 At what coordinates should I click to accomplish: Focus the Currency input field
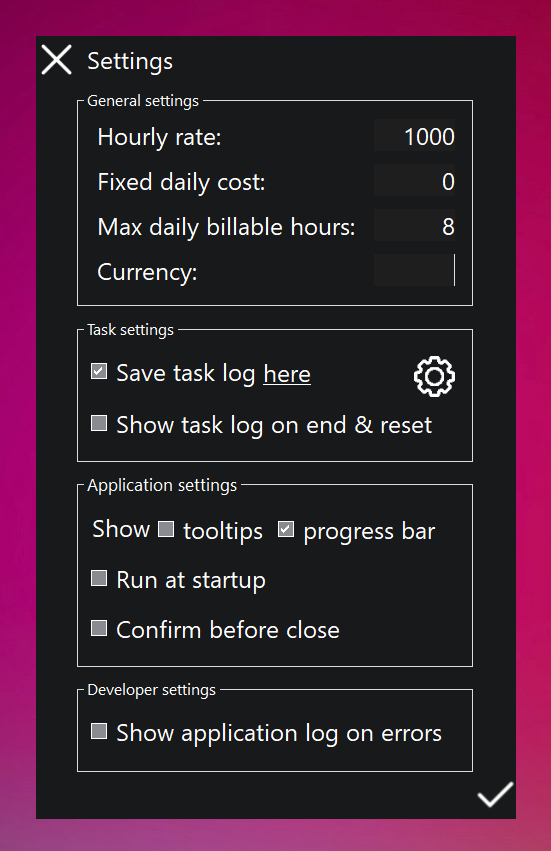click(x=415, y=270)
